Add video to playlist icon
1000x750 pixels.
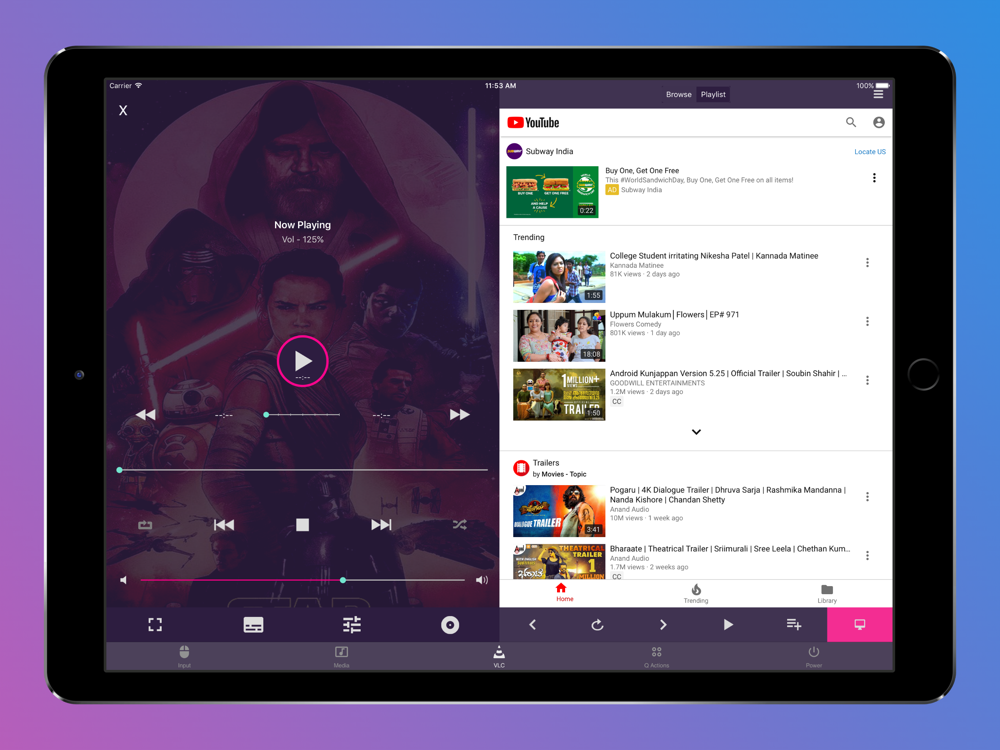[794, 624]
